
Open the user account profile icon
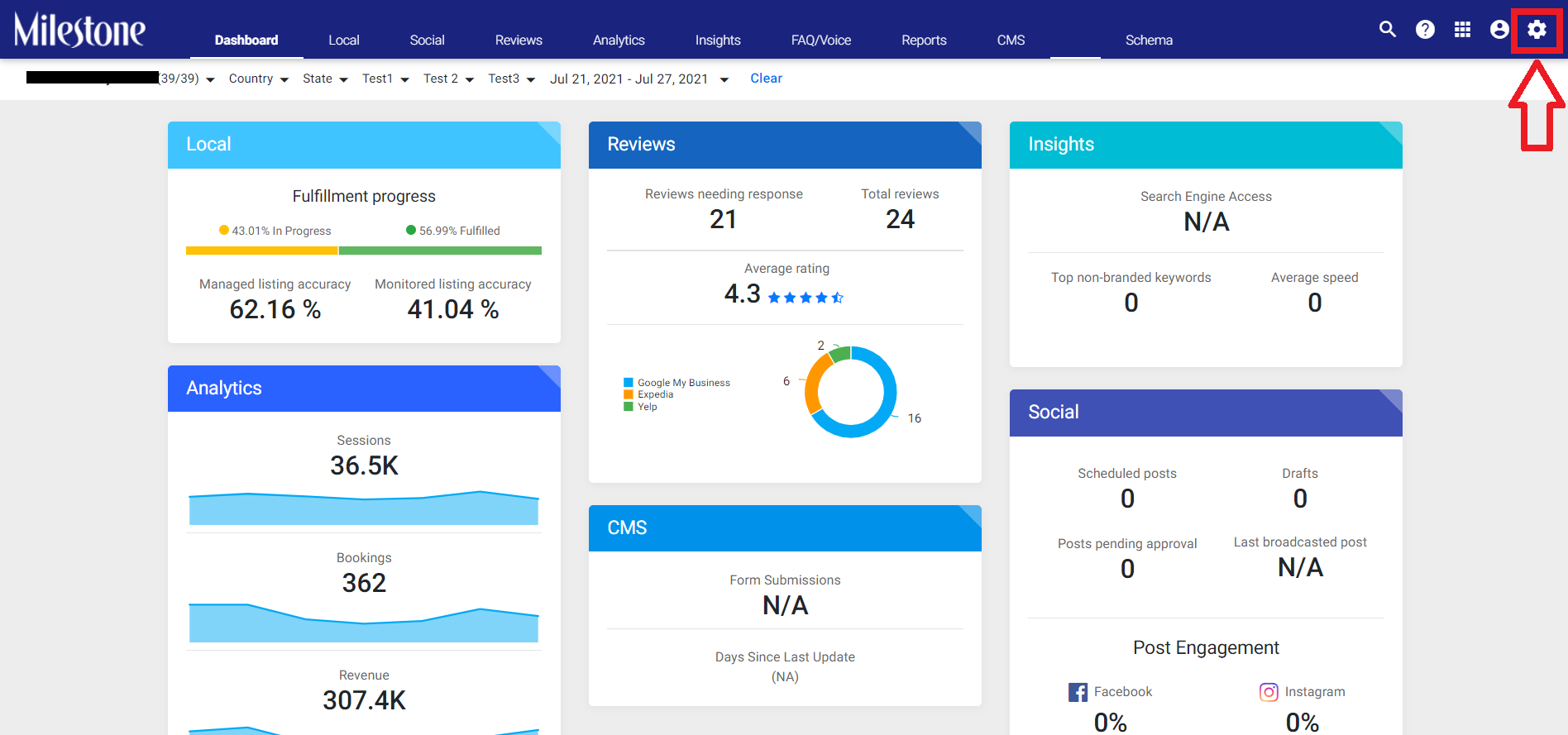[1499, 30]
